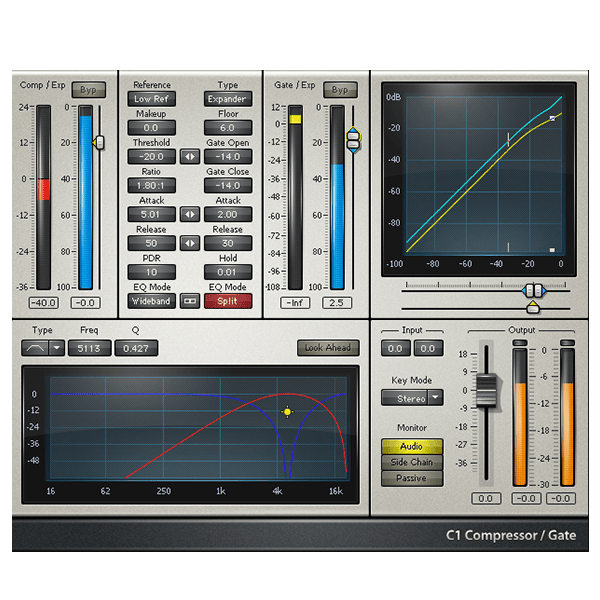This screenshot has height=600, width=600.
Task: Click the Gate Close -14.0 field
Action: click(x=228, y=186)
